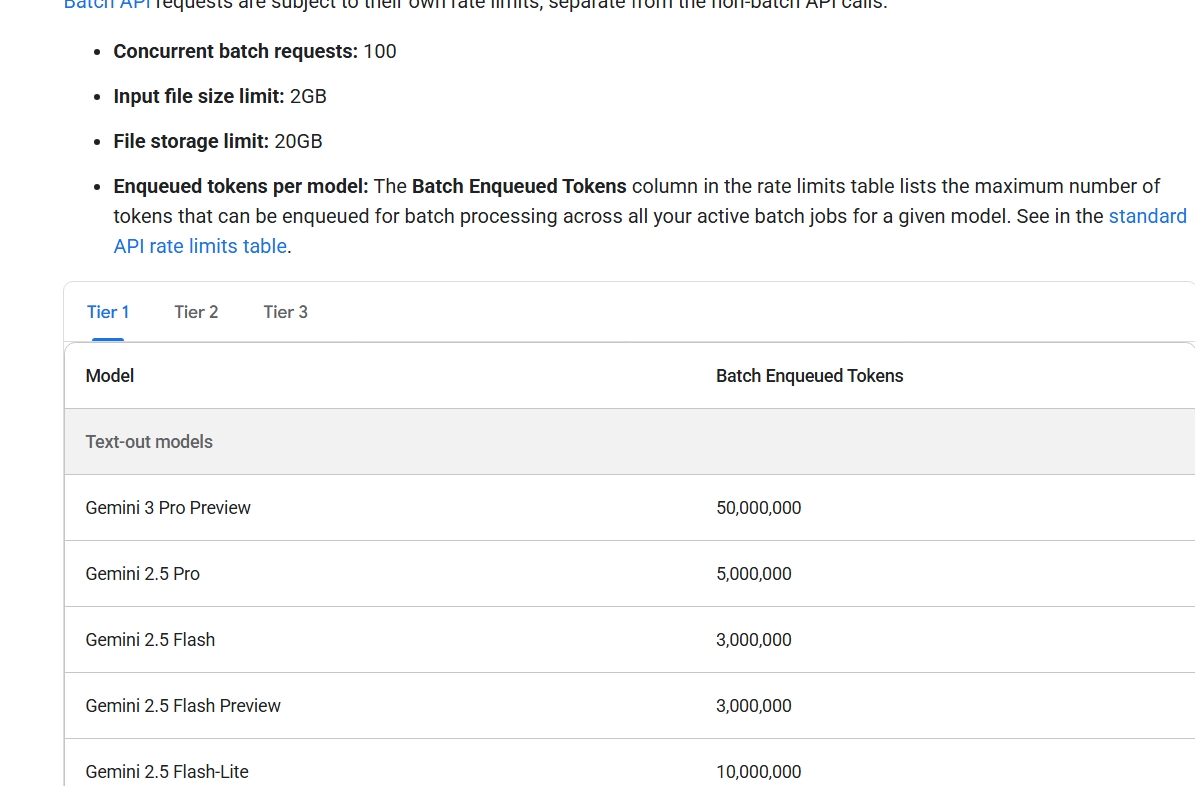This screenshot has width=1195, height=786.
Task: Click the Concurrent batch requests bullet label
Action: 235,51
